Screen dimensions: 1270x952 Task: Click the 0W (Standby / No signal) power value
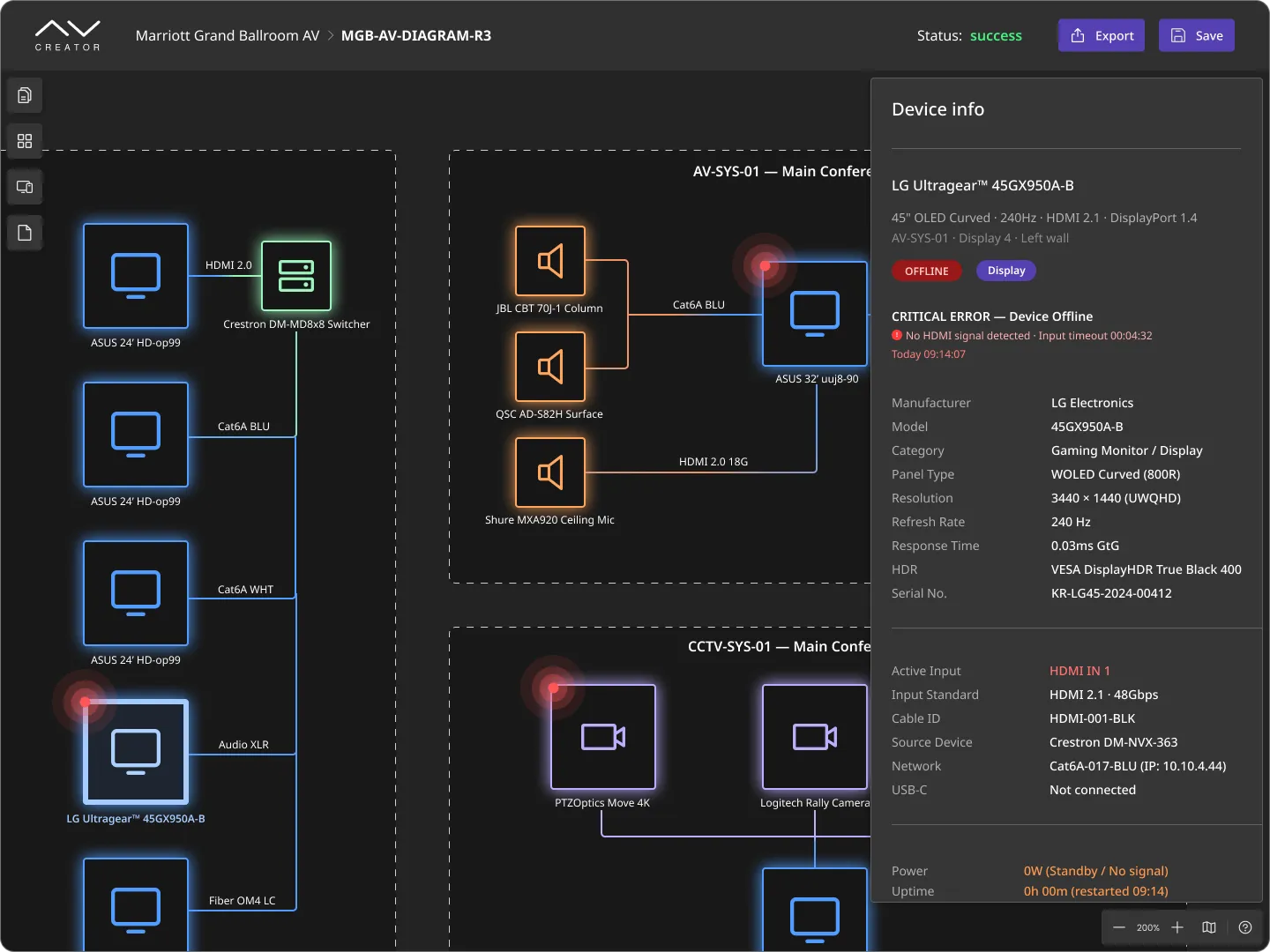[1096, 871]
